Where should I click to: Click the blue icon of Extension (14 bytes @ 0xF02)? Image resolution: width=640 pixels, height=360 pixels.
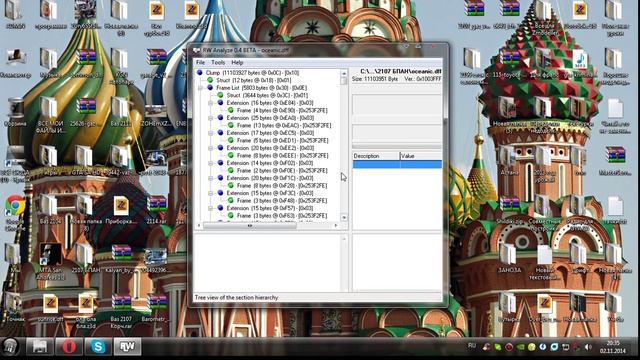[x=220, y=163]
